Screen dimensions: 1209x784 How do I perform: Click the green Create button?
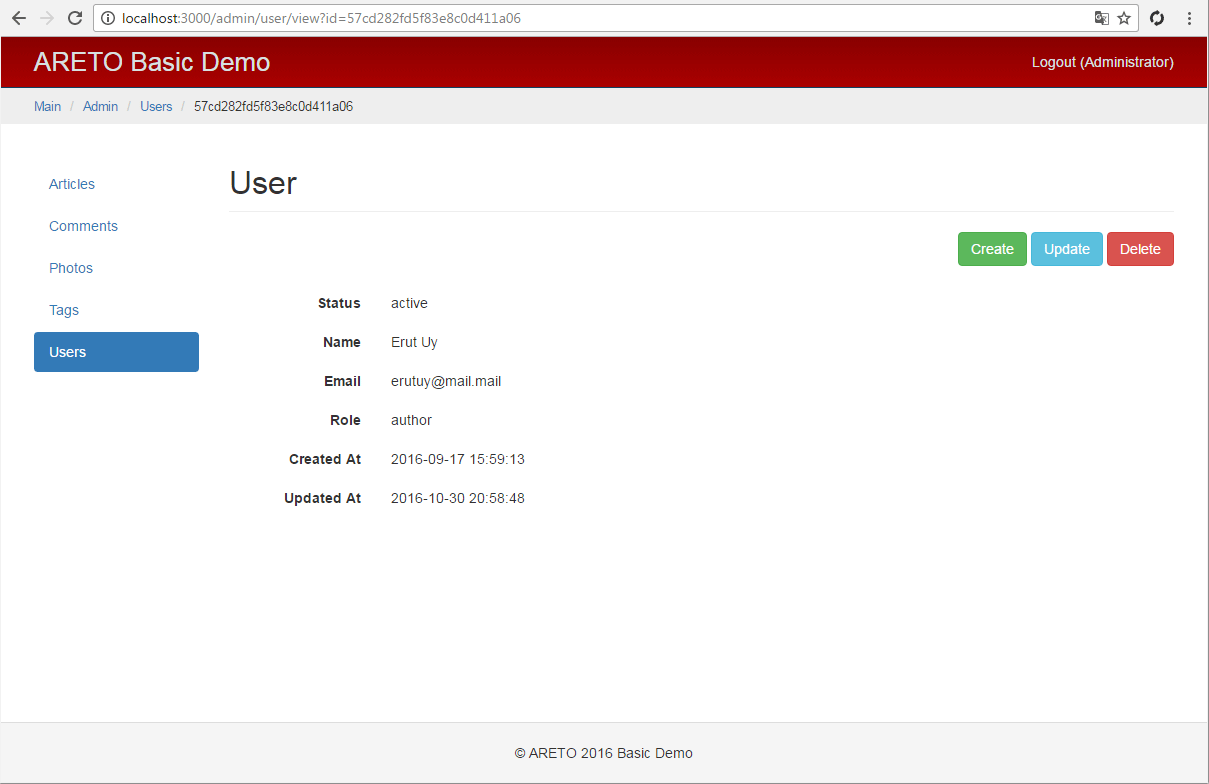pos(991,248)
